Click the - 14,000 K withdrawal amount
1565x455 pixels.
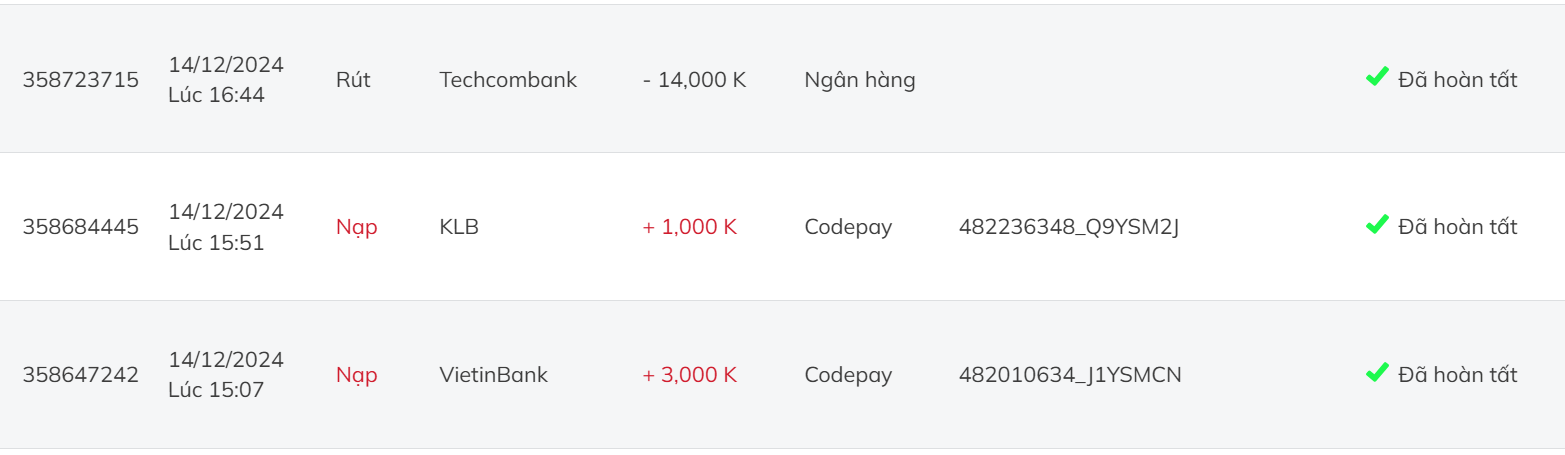tap(695, 80)
